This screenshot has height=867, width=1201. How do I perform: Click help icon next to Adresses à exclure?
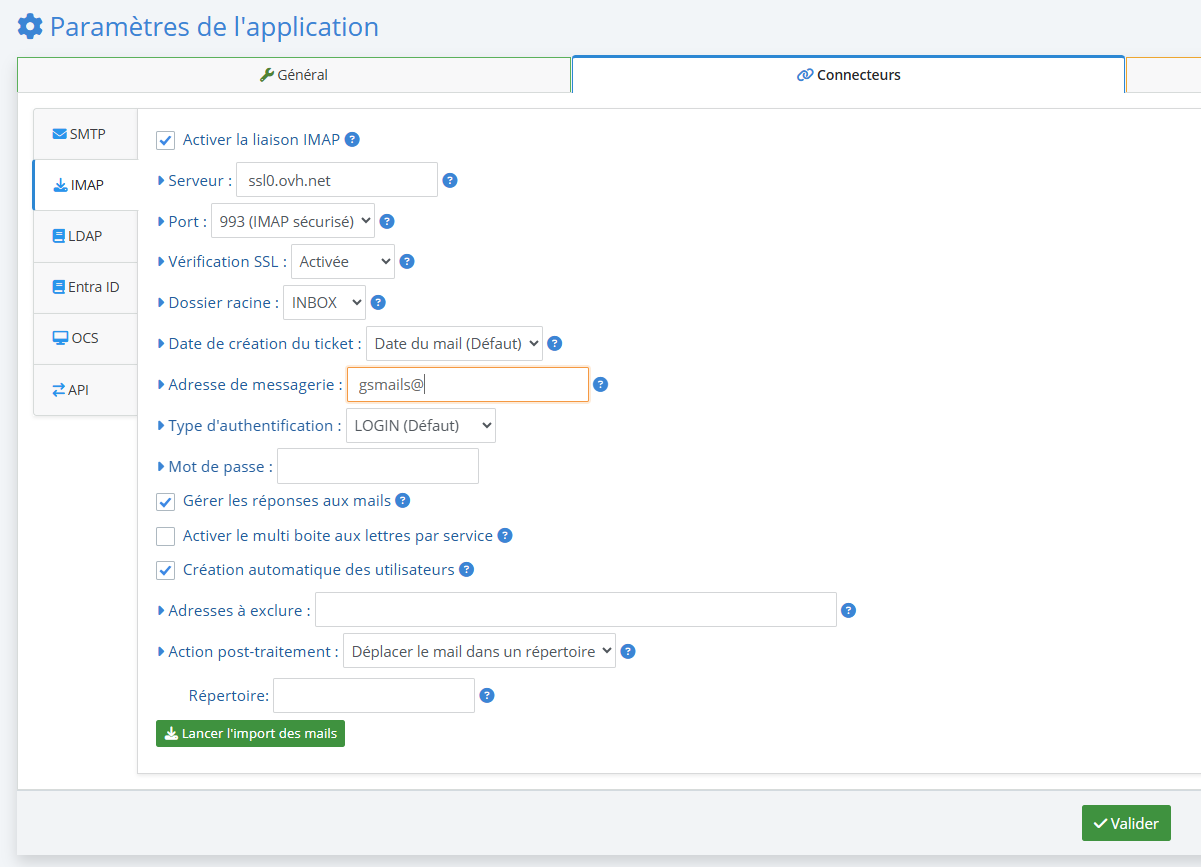pos(848,610)
